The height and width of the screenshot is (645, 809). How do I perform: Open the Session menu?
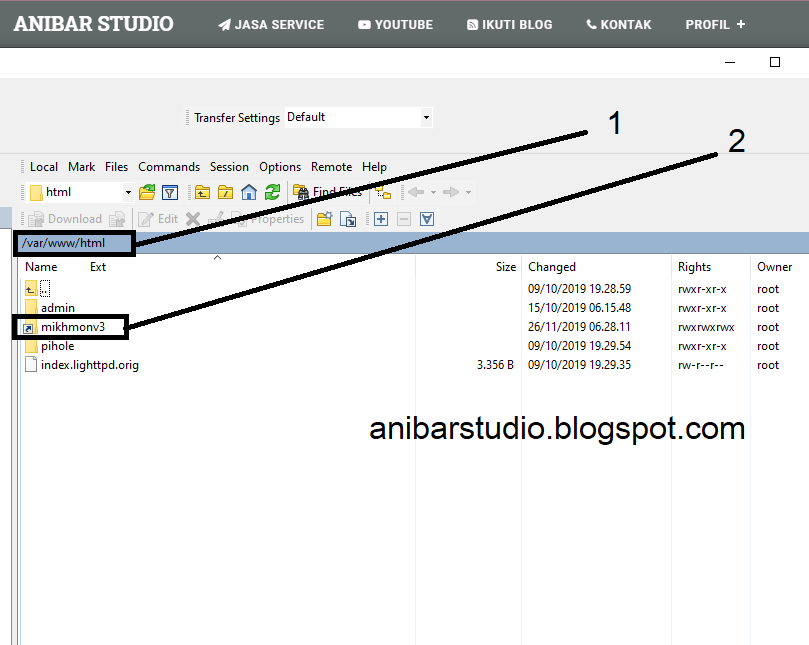coord(229,167)
